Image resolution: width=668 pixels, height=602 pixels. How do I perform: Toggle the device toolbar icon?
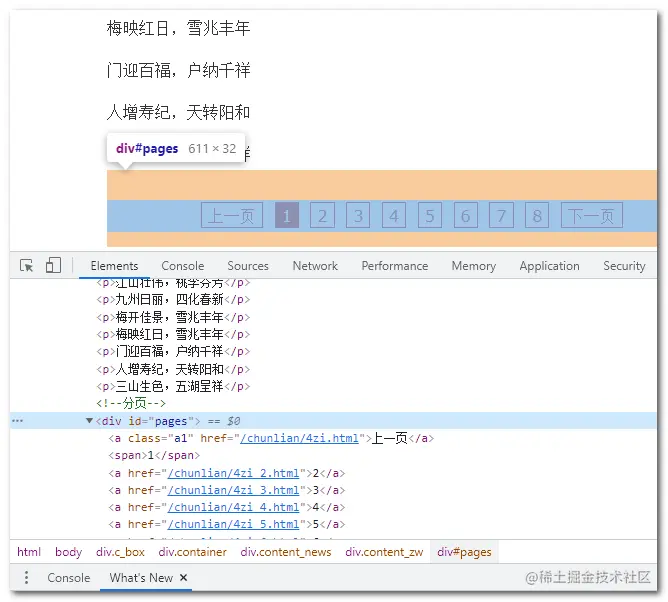[53, 265]
